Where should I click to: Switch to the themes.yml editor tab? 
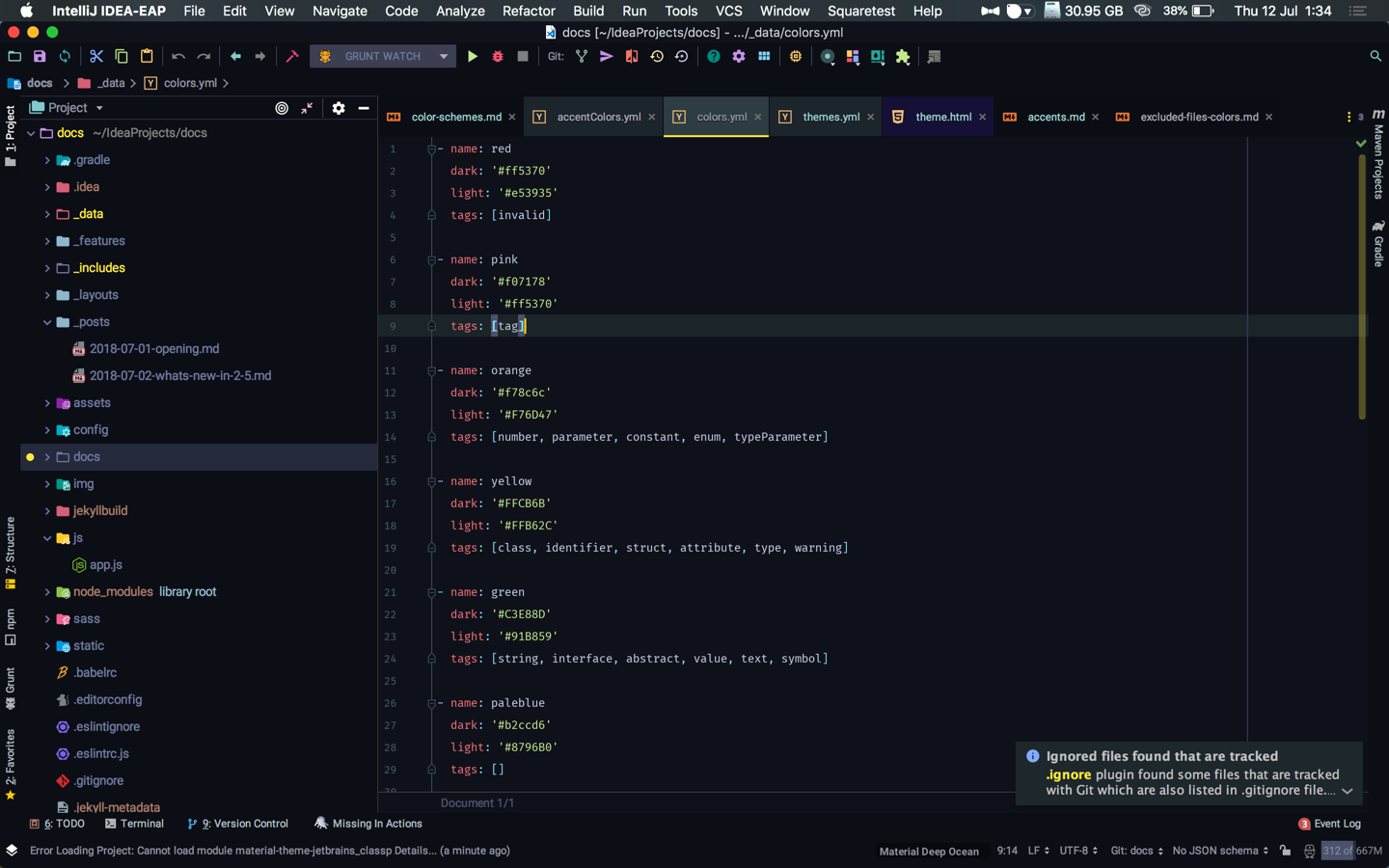(x=831, y=116)
